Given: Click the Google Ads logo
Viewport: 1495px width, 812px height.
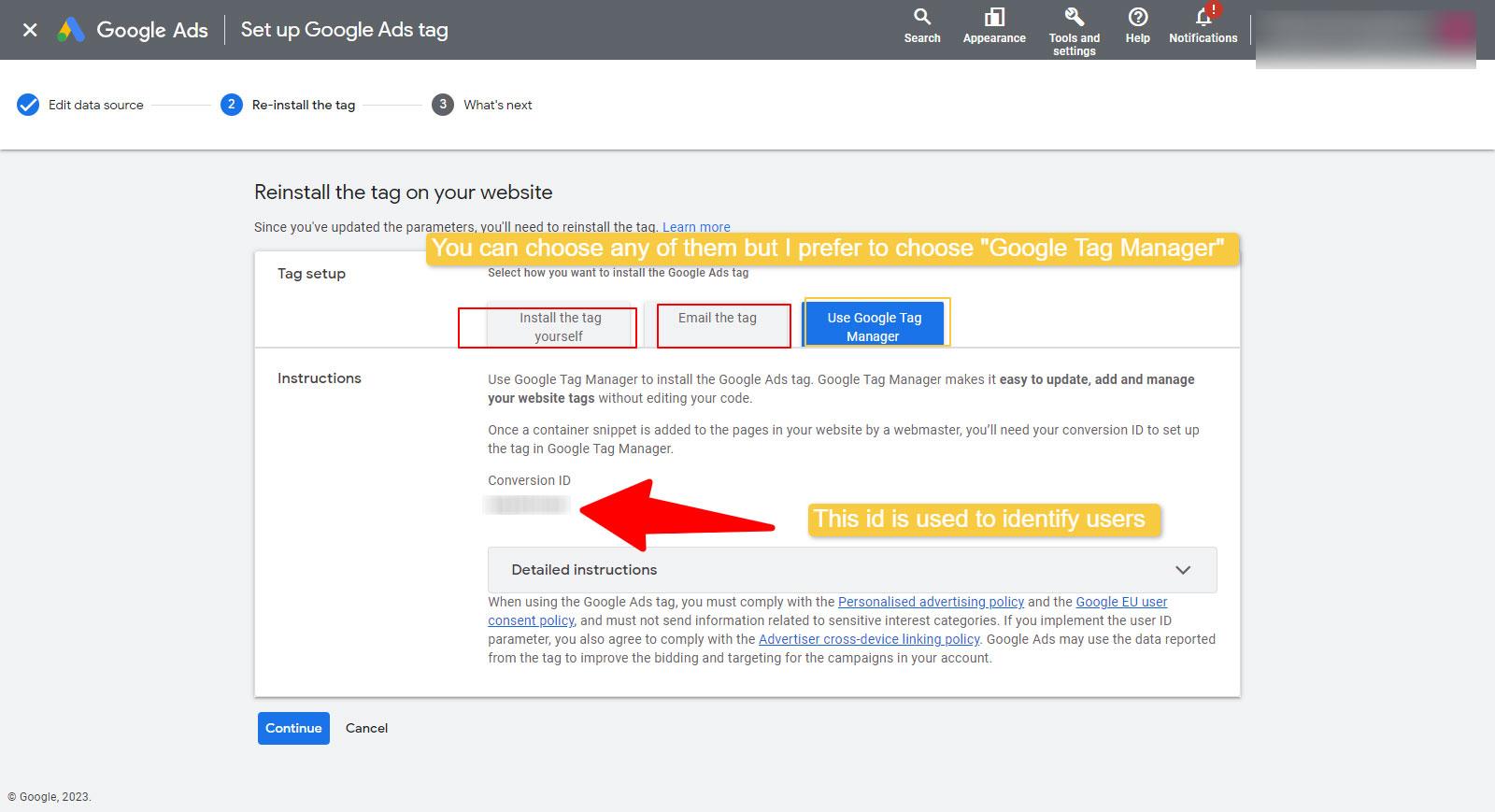Looking at the screenshot, I should (x=72, y=30).
